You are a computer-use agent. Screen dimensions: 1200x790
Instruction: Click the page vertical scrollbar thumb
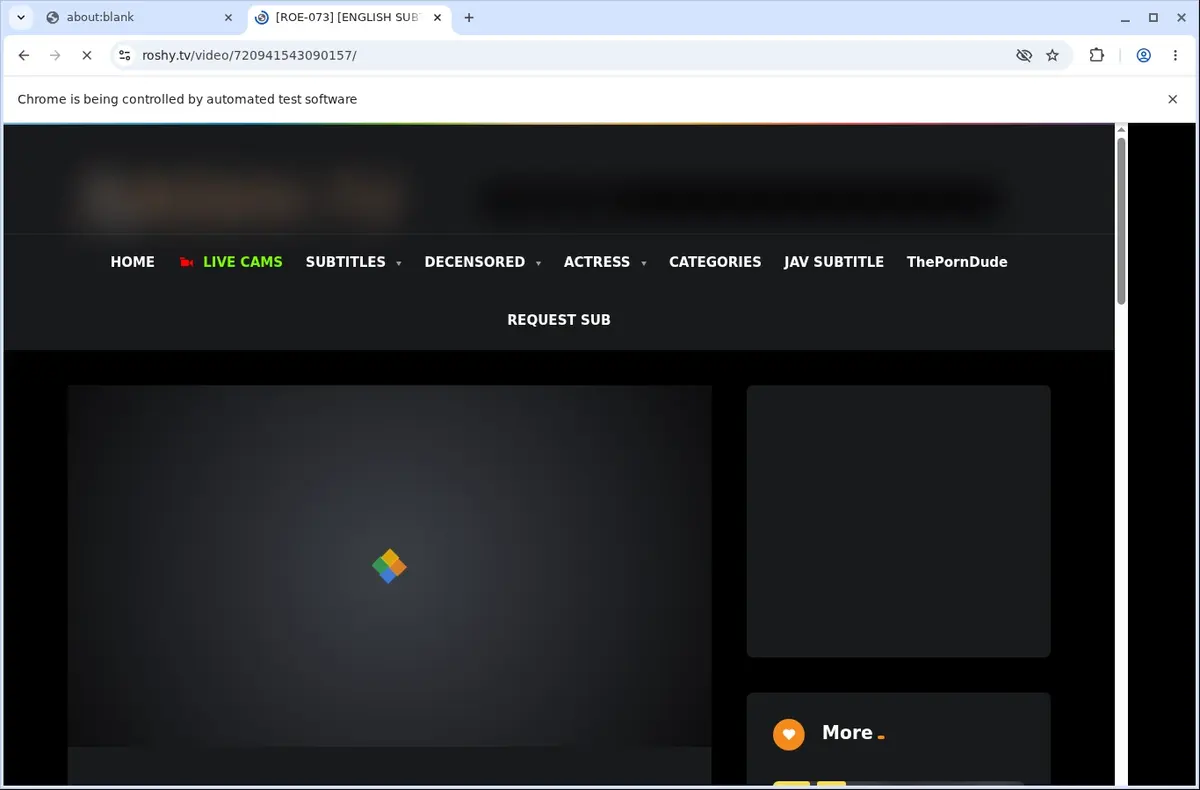[1121, 220]
